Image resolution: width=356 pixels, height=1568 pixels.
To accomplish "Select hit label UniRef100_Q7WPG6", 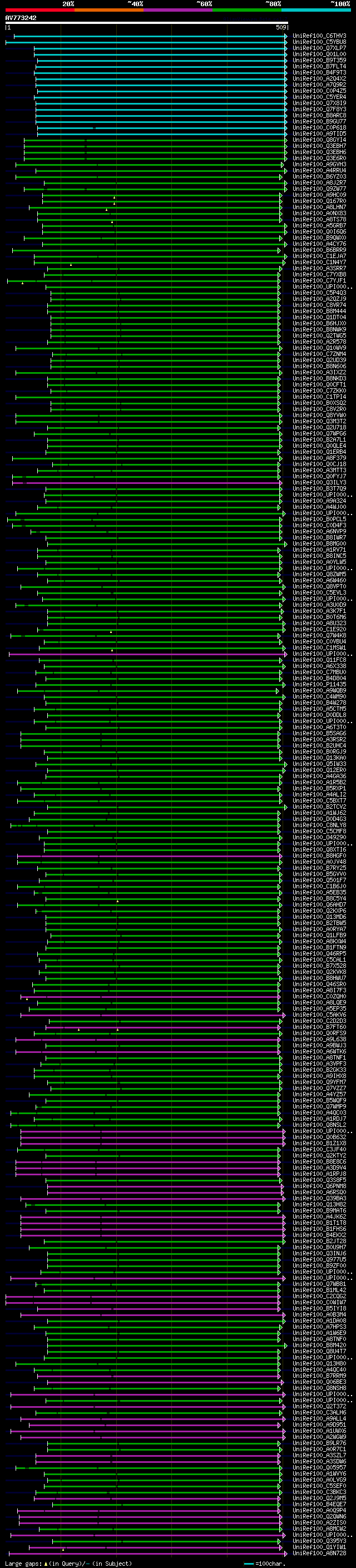I will [x=319, y=433].
